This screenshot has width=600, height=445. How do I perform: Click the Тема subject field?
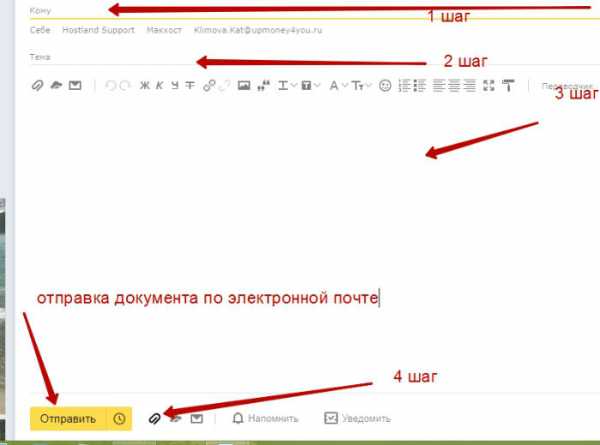pyautogui.click(x=314, y=57)
